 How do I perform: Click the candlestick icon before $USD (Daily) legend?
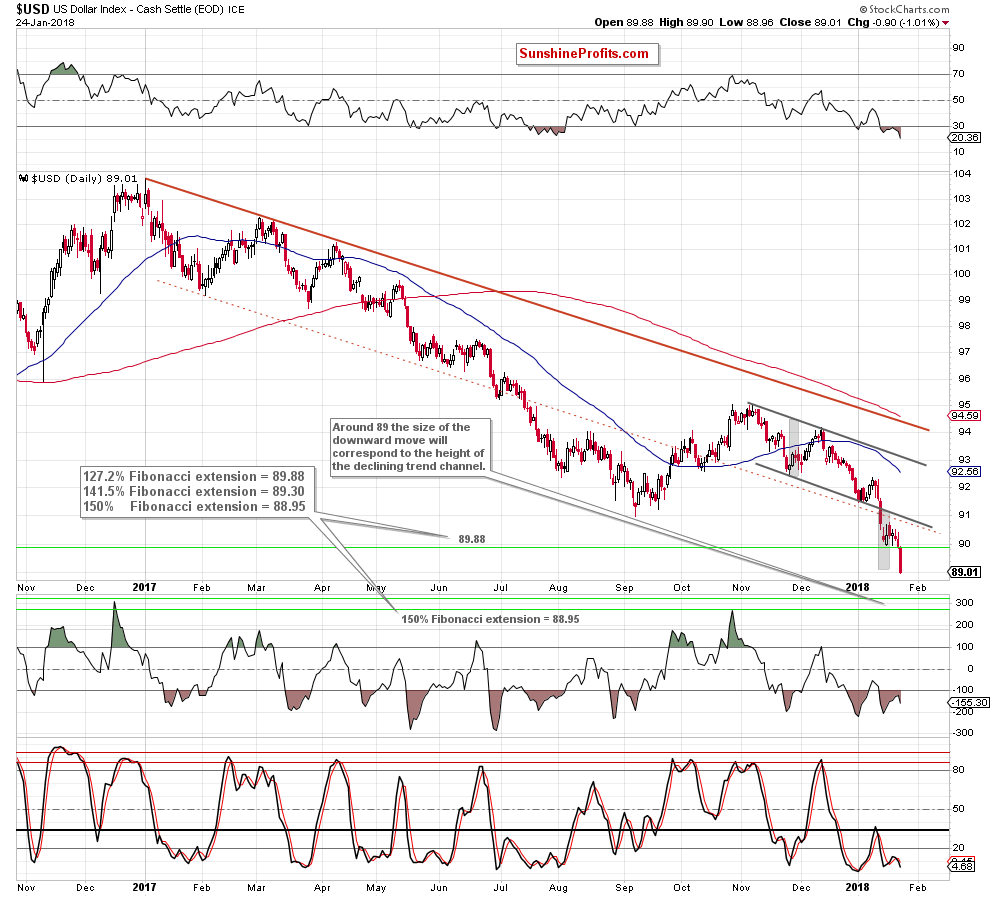pos(24,179)
